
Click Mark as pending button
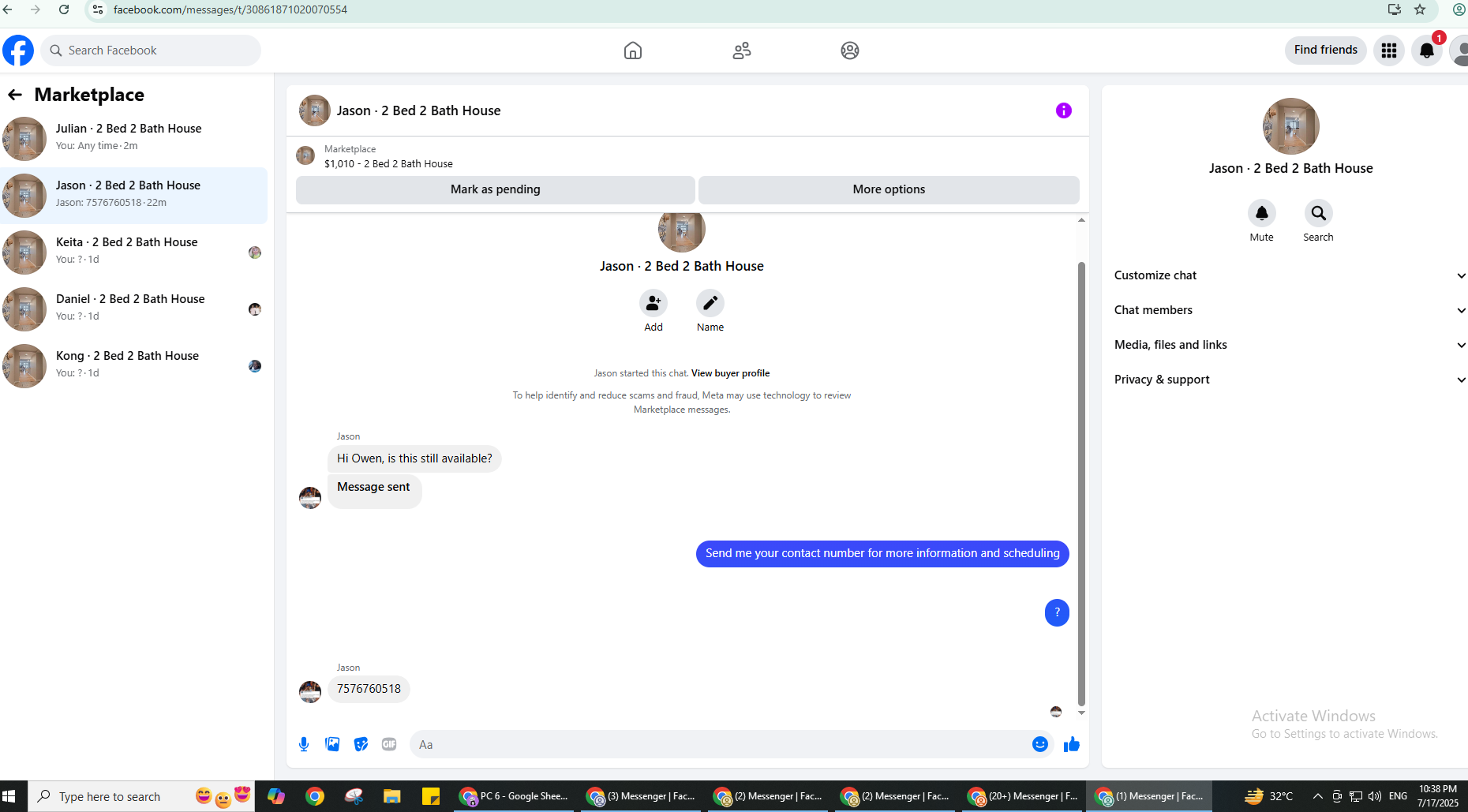[496, 189]
